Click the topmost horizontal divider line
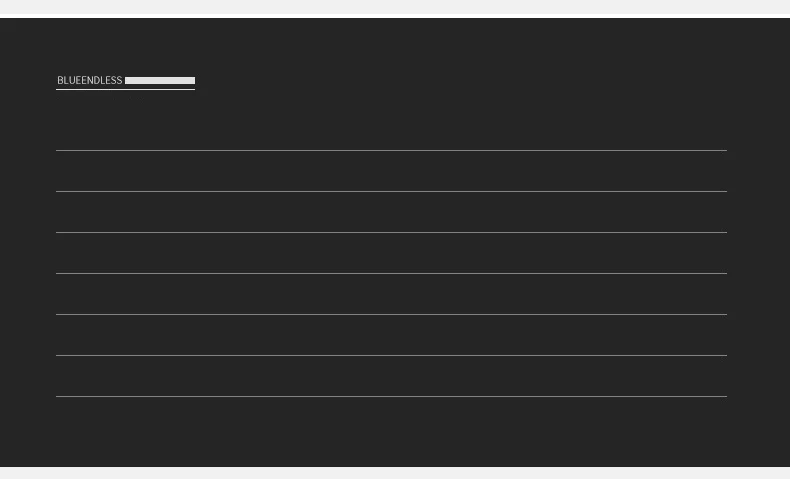790x479 pixels. click(391, 150)
